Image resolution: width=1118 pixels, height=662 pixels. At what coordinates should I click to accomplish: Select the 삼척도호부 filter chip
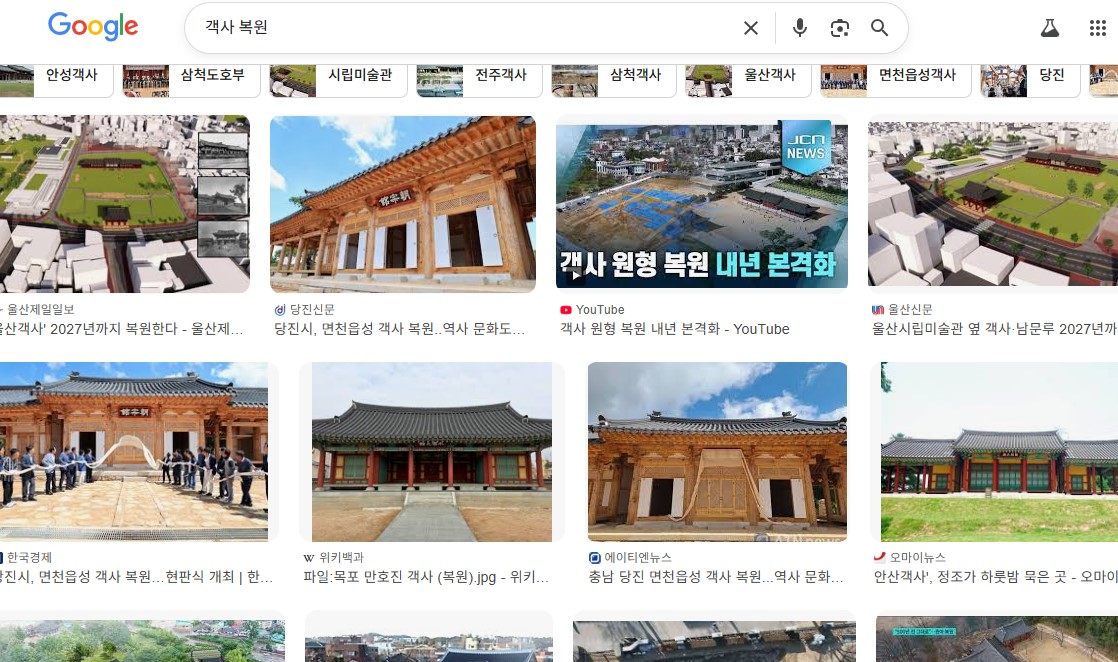click(191, 80)
